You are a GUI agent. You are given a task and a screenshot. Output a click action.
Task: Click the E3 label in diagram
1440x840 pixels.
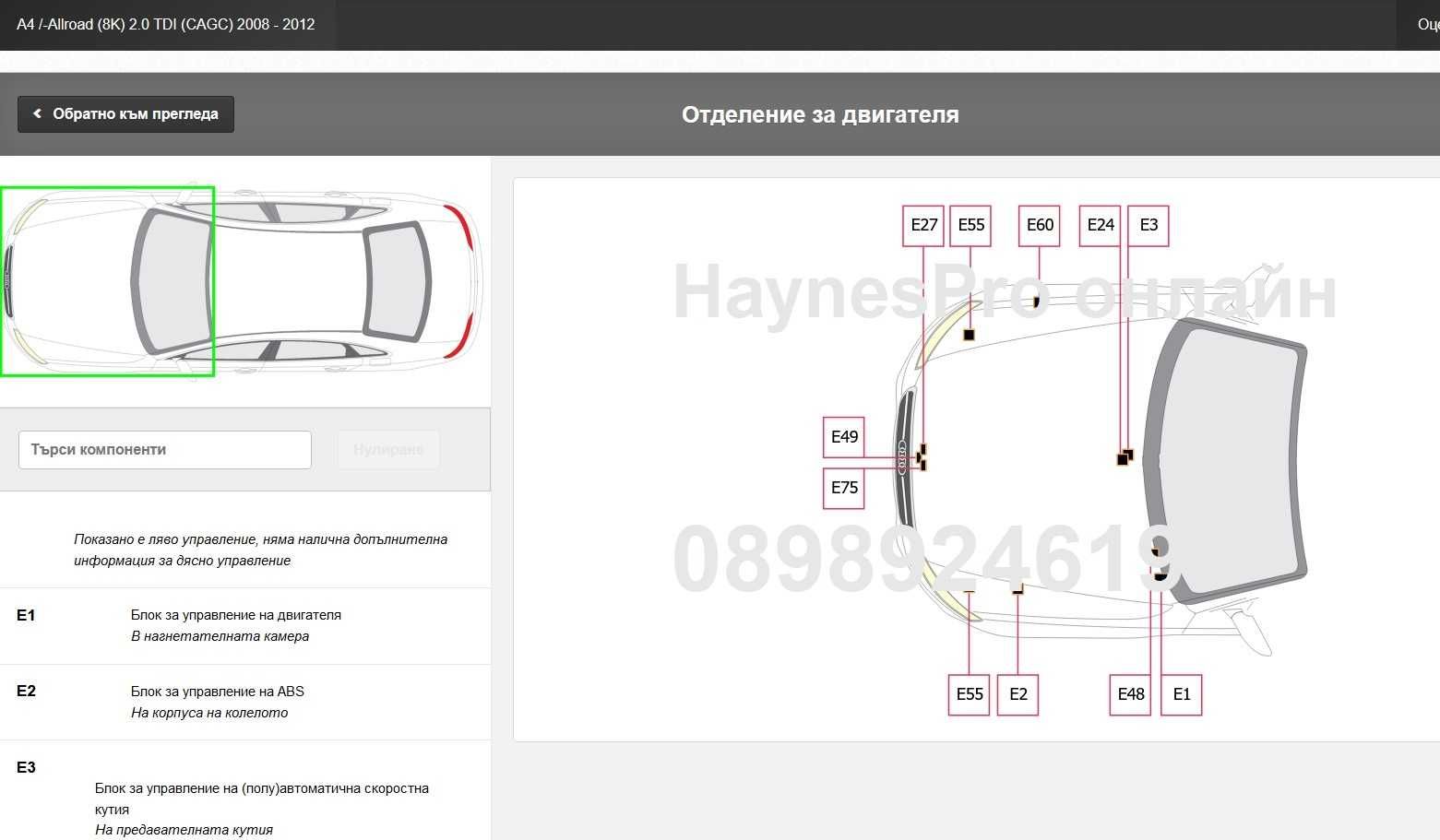click(1148, 225)
